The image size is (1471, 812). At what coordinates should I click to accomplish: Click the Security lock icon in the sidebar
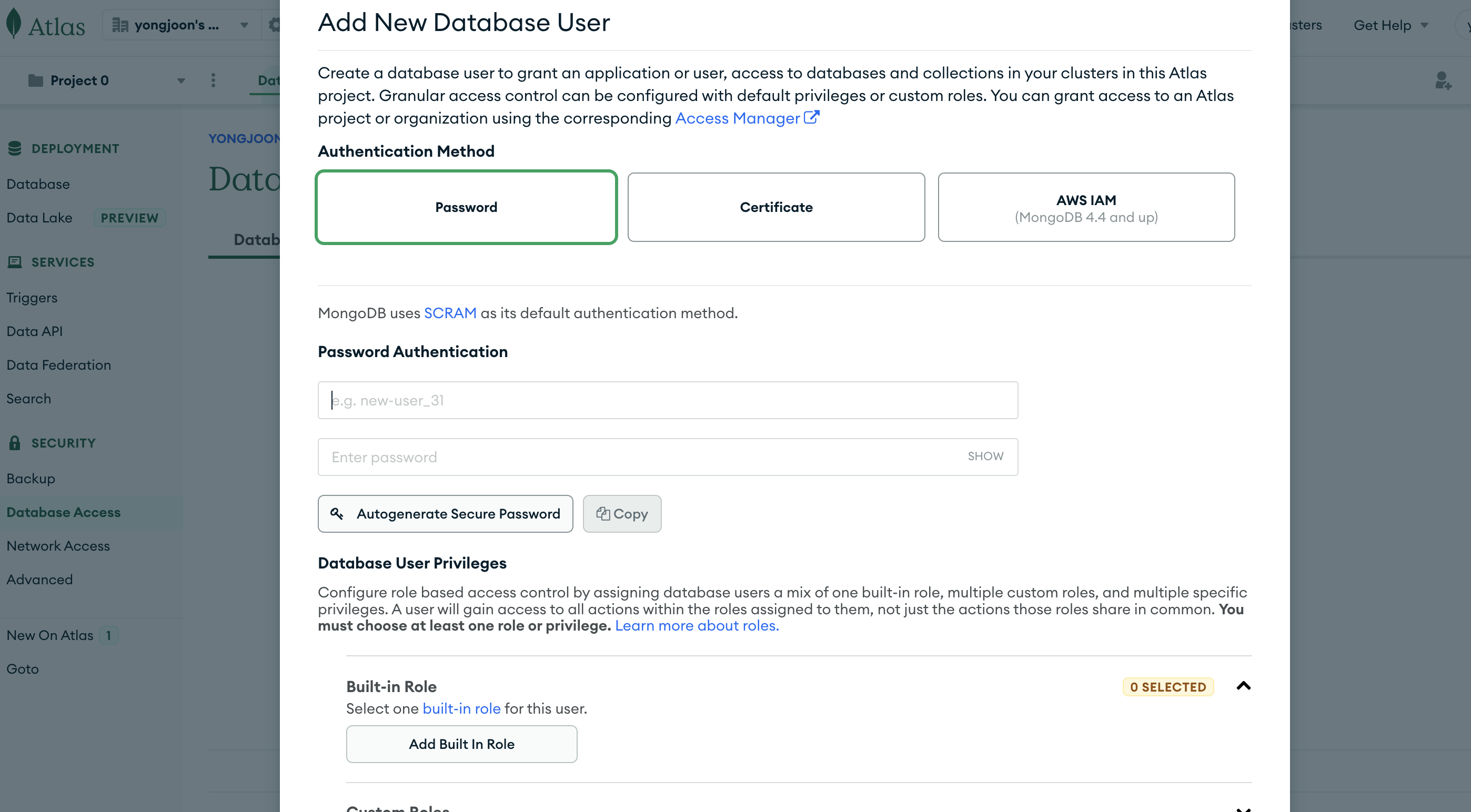(x=15, y=443)
